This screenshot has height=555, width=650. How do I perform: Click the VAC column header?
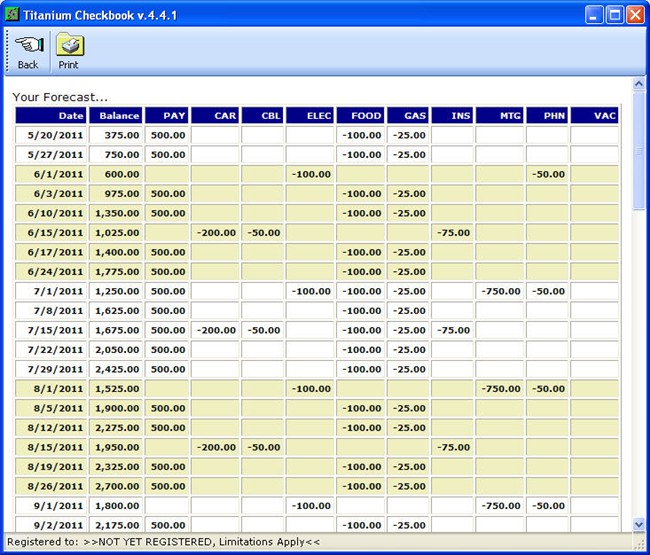[594, 116]
